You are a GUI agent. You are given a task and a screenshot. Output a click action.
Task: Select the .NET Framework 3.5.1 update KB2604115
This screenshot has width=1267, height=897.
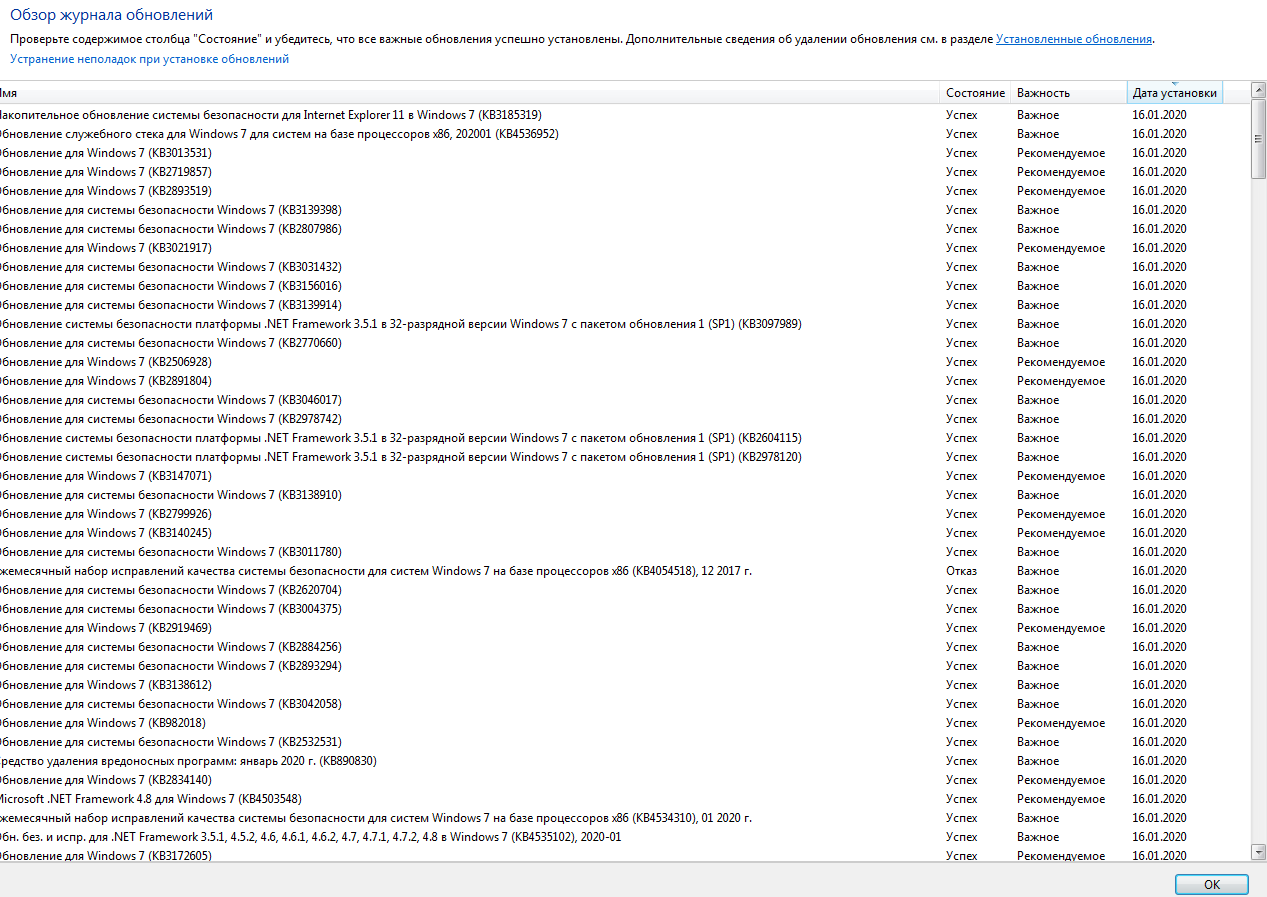click(x=625, y=438)
